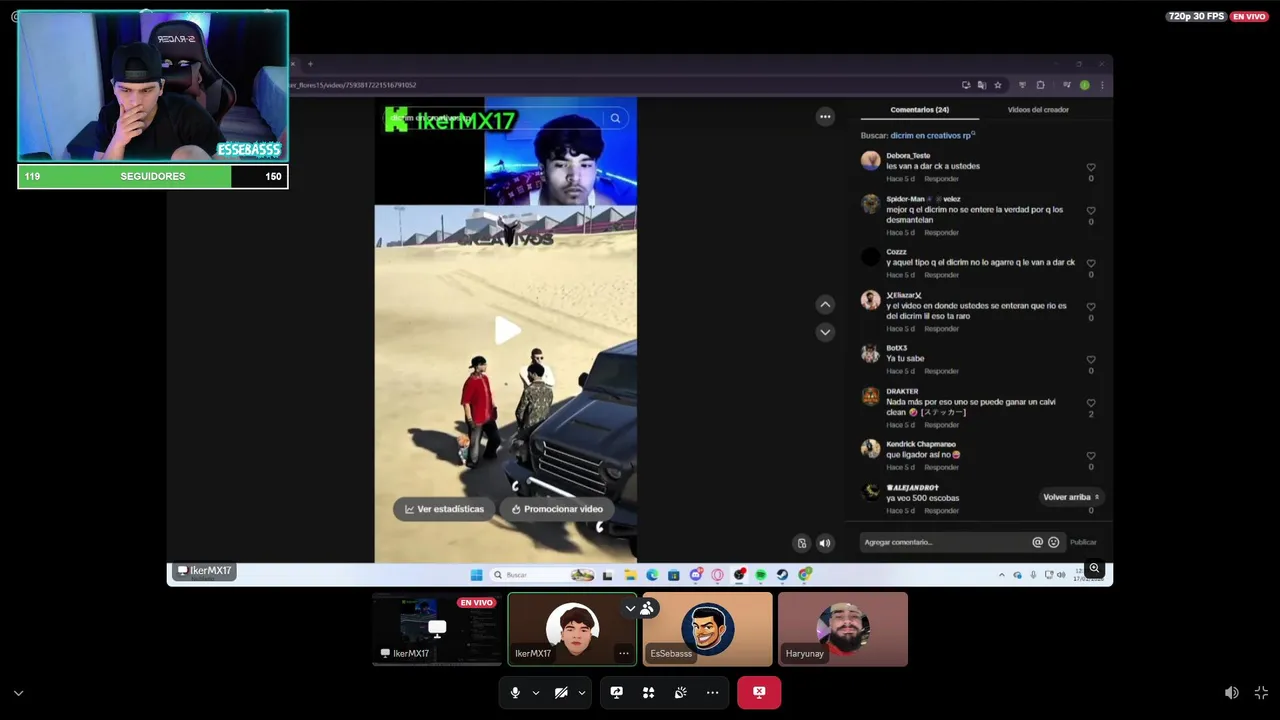Image resolution: width=1280 pixels, height=720 pixels.
Task: Like Debora_Teste's comment
Action: pyautogui.click(x=1091, y=167)
